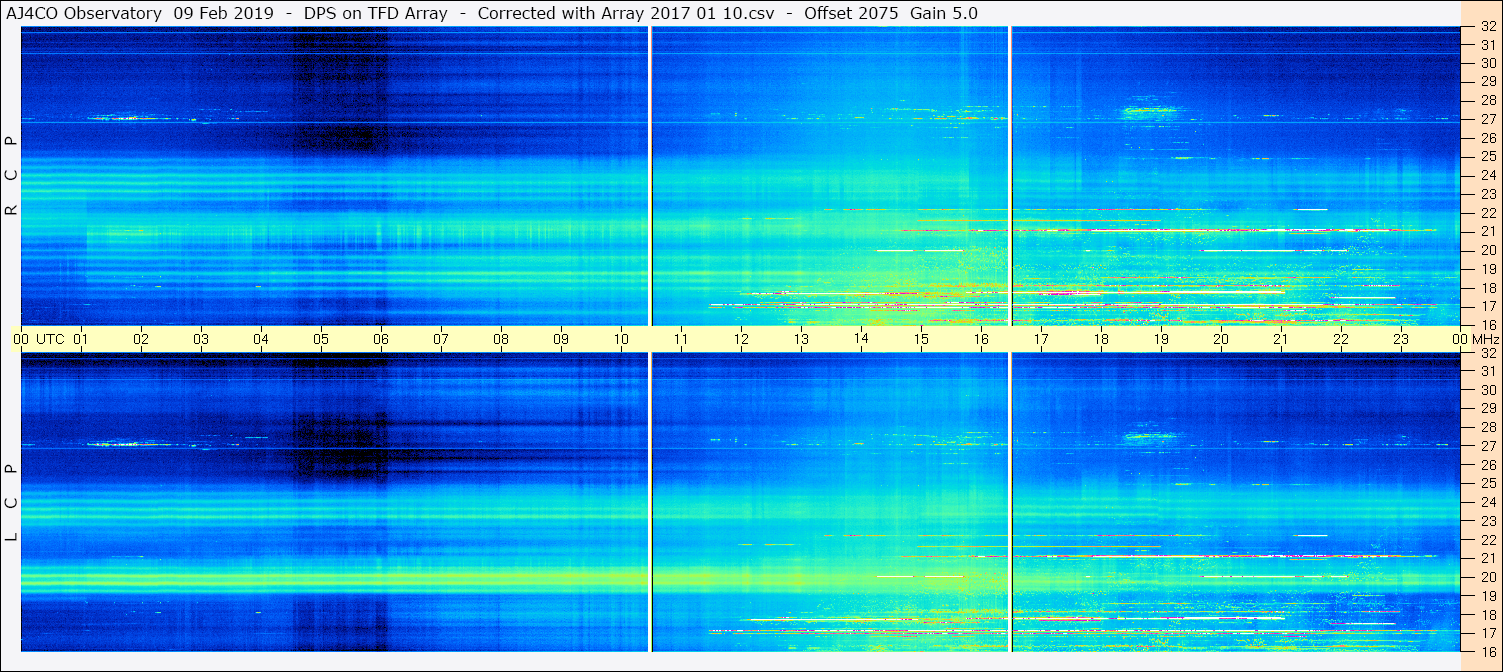Select 28 MHz on the RCP frequency scale
Screen dimensions: 1503x672
pyautogui.click(x=1487, y=100)
